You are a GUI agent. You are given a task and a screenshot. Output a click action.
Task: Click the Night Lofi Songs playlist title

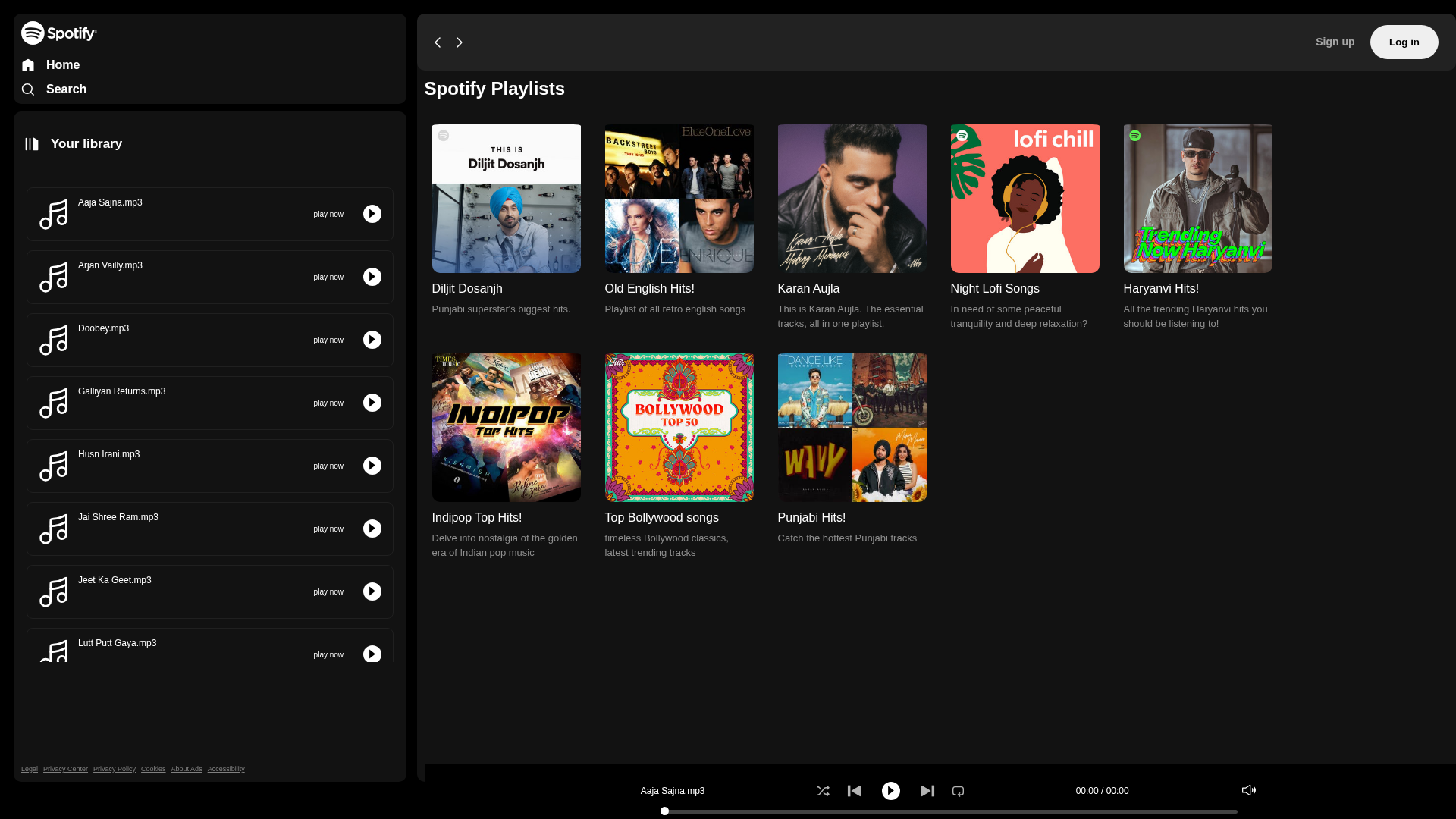pyautogui.click(x=995, y=289)
